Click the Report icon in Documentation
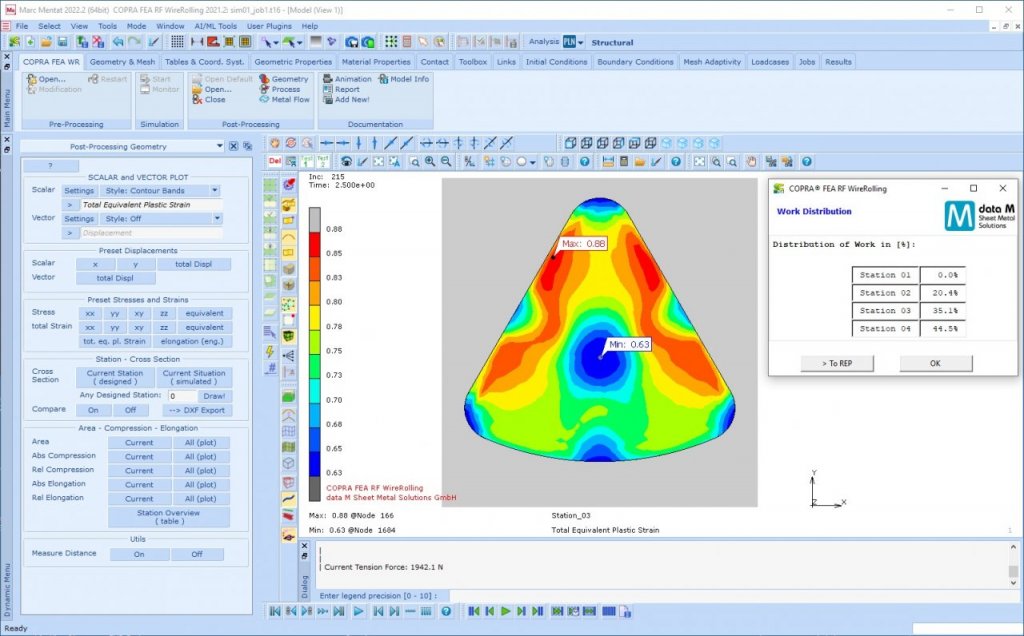 pos(327,90)
